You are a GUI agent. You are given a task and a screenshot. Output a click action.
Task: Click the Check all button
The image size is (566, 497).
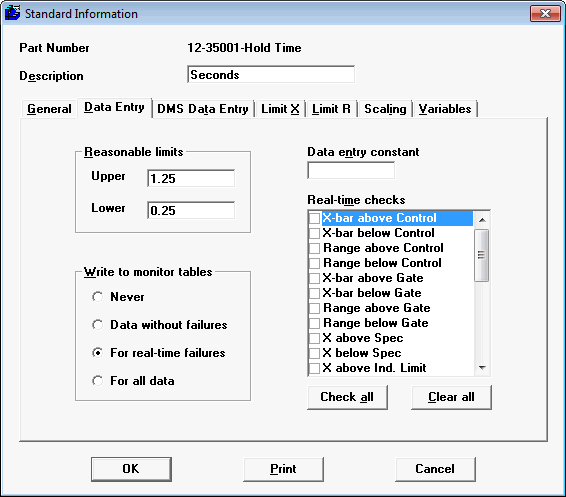click(347, 397)
